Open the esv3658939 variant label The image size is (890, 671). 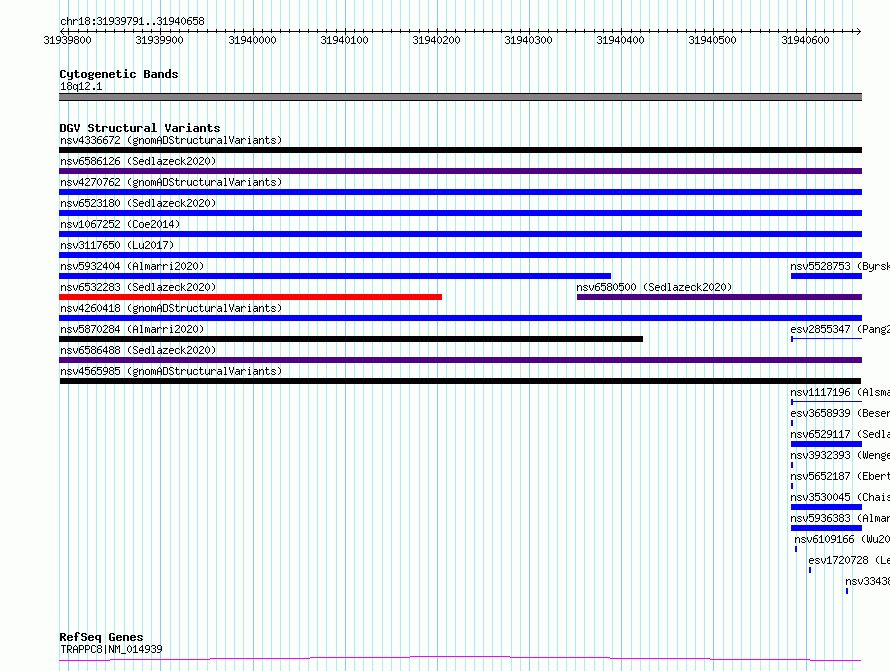(x=839, y=413)
